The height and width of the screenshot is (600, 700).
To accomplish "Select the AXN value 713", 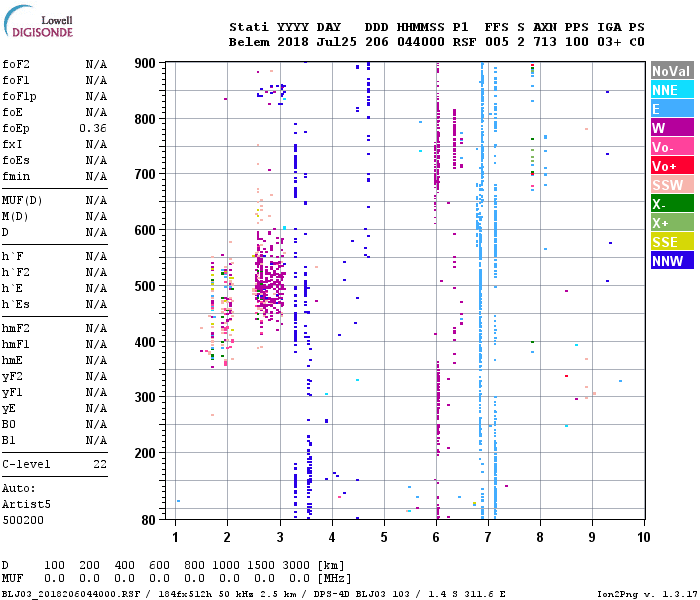I will click(545, 42).
